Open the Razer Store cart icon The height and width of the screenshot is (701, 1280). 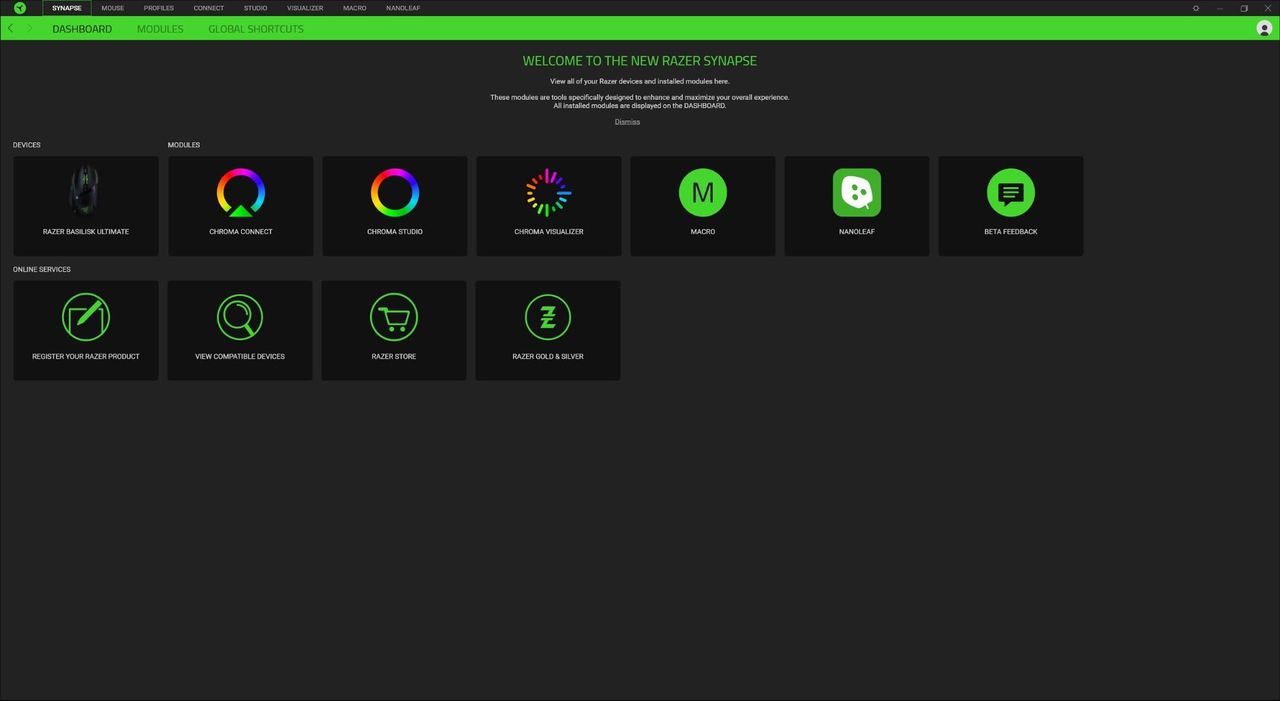point(394,317)
